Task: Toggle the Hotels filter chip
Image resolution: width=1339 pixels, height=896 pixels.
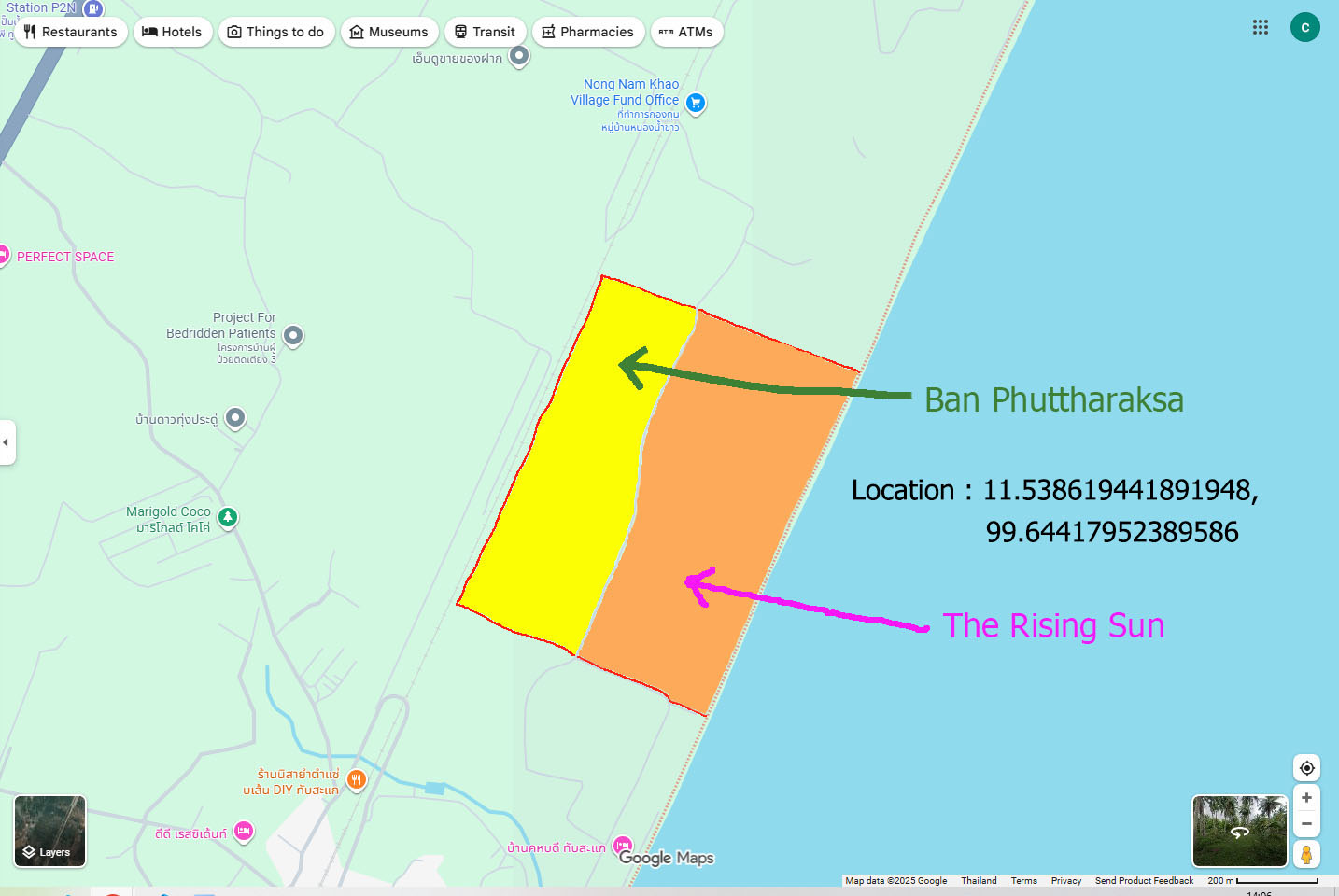Action: click(x=172, y=32)
